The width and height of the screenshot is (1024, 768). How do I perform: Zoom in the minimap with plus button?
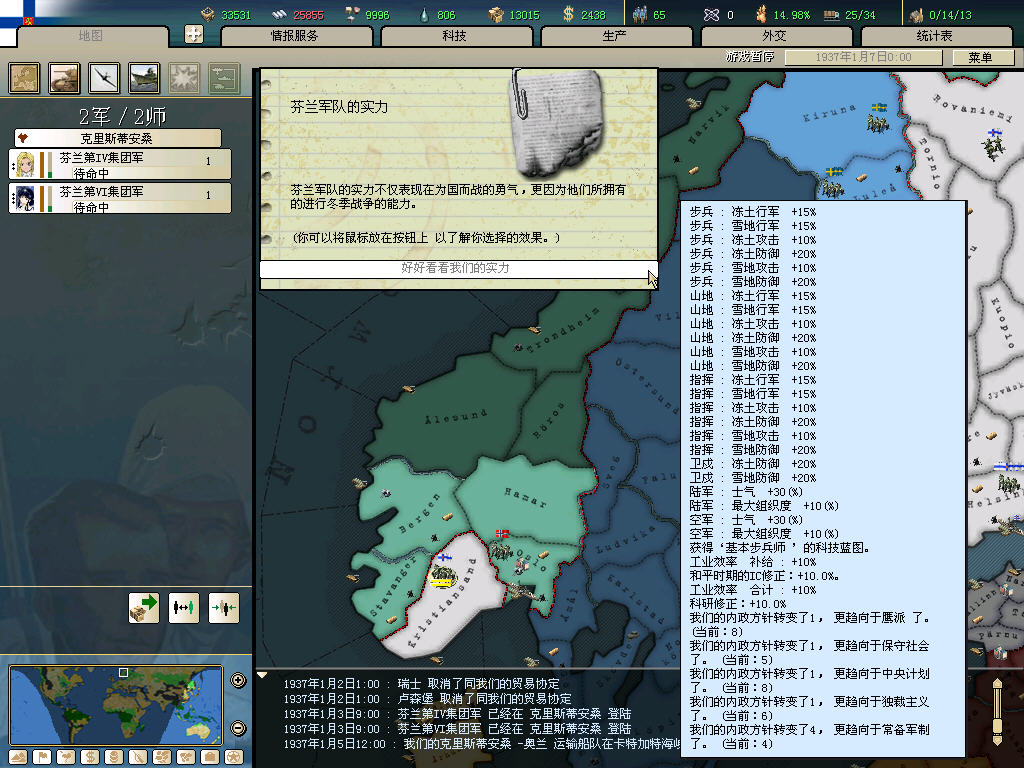click(x=238, y=681)
